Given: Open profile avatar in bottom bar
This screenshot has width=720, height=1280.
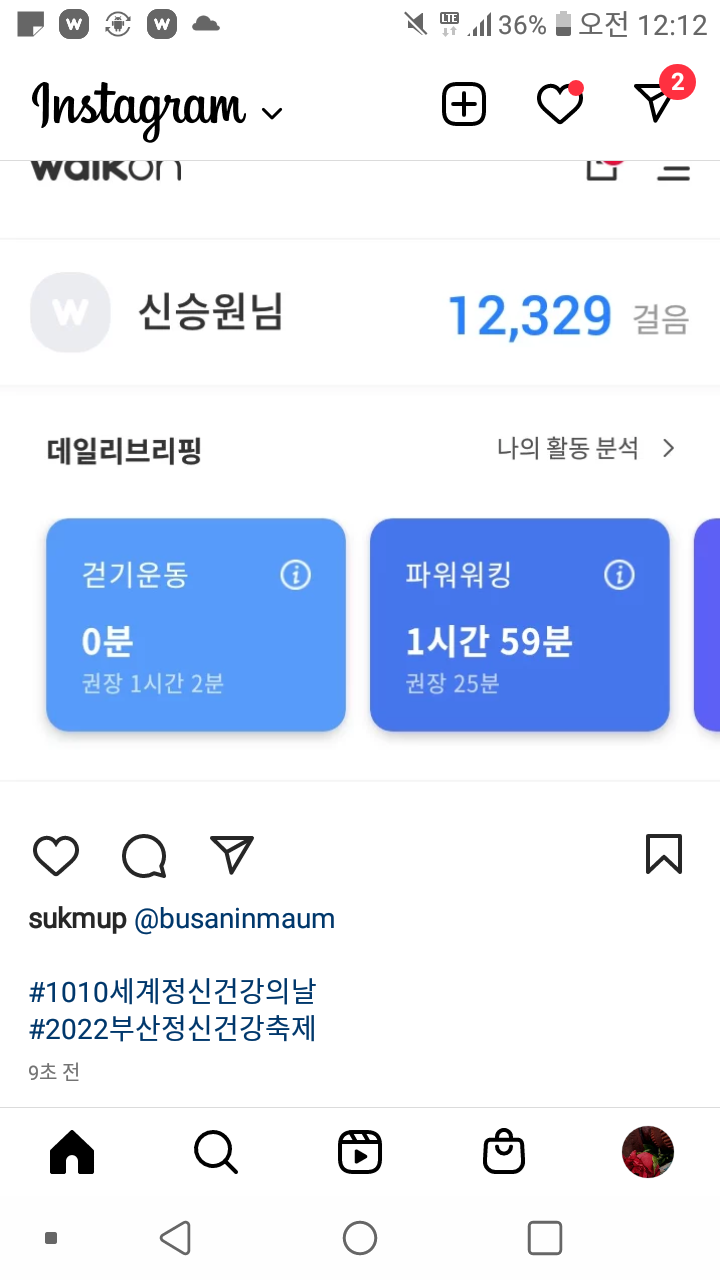Looking at the screenshot, I should [648, 1152].
